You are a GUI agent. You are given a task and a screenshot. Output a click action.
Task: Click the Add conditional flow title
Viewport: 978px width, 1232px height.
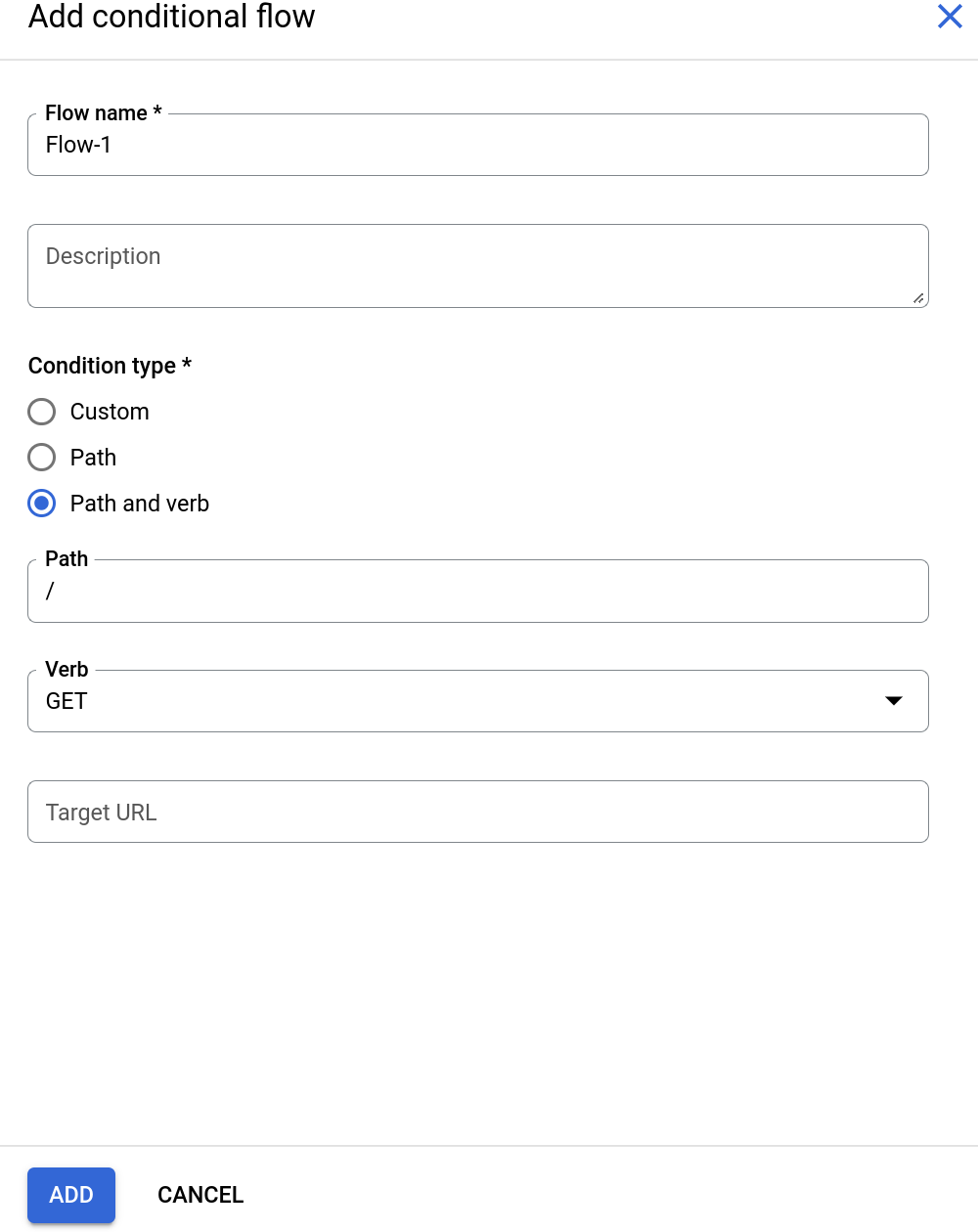pyautogui.click(x=171, y=17)
